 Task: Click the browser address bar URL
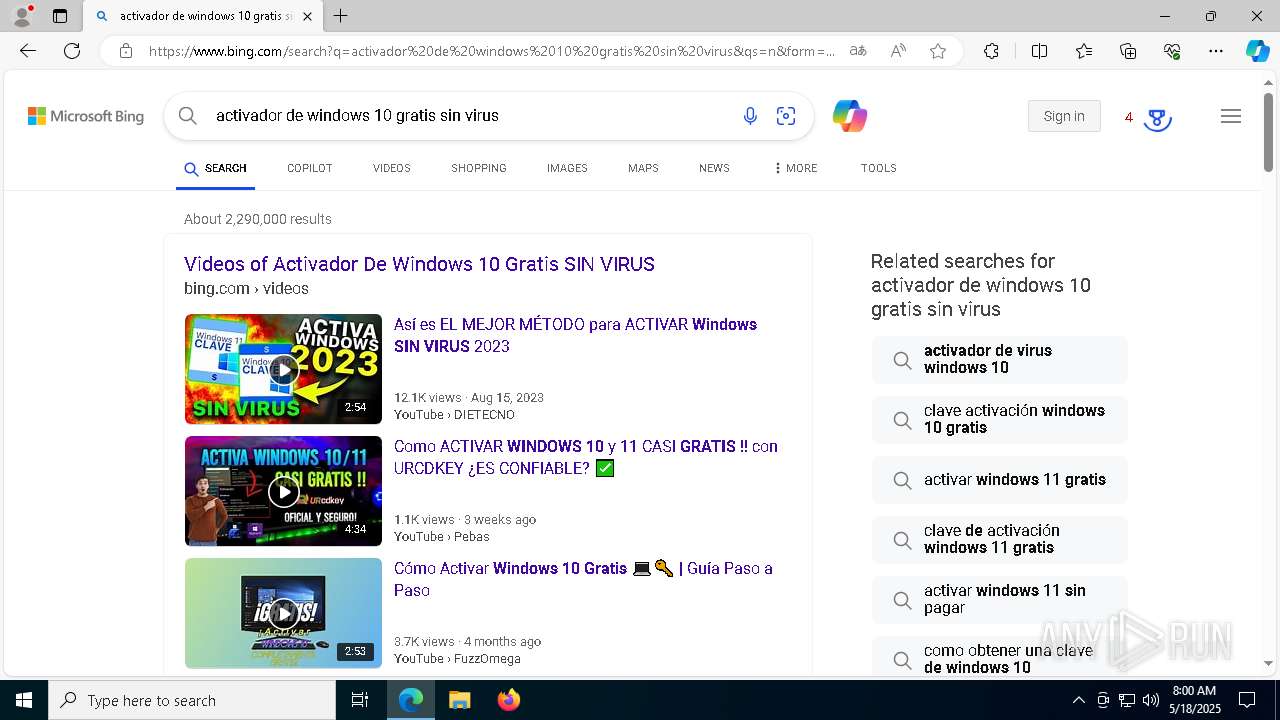492,51
